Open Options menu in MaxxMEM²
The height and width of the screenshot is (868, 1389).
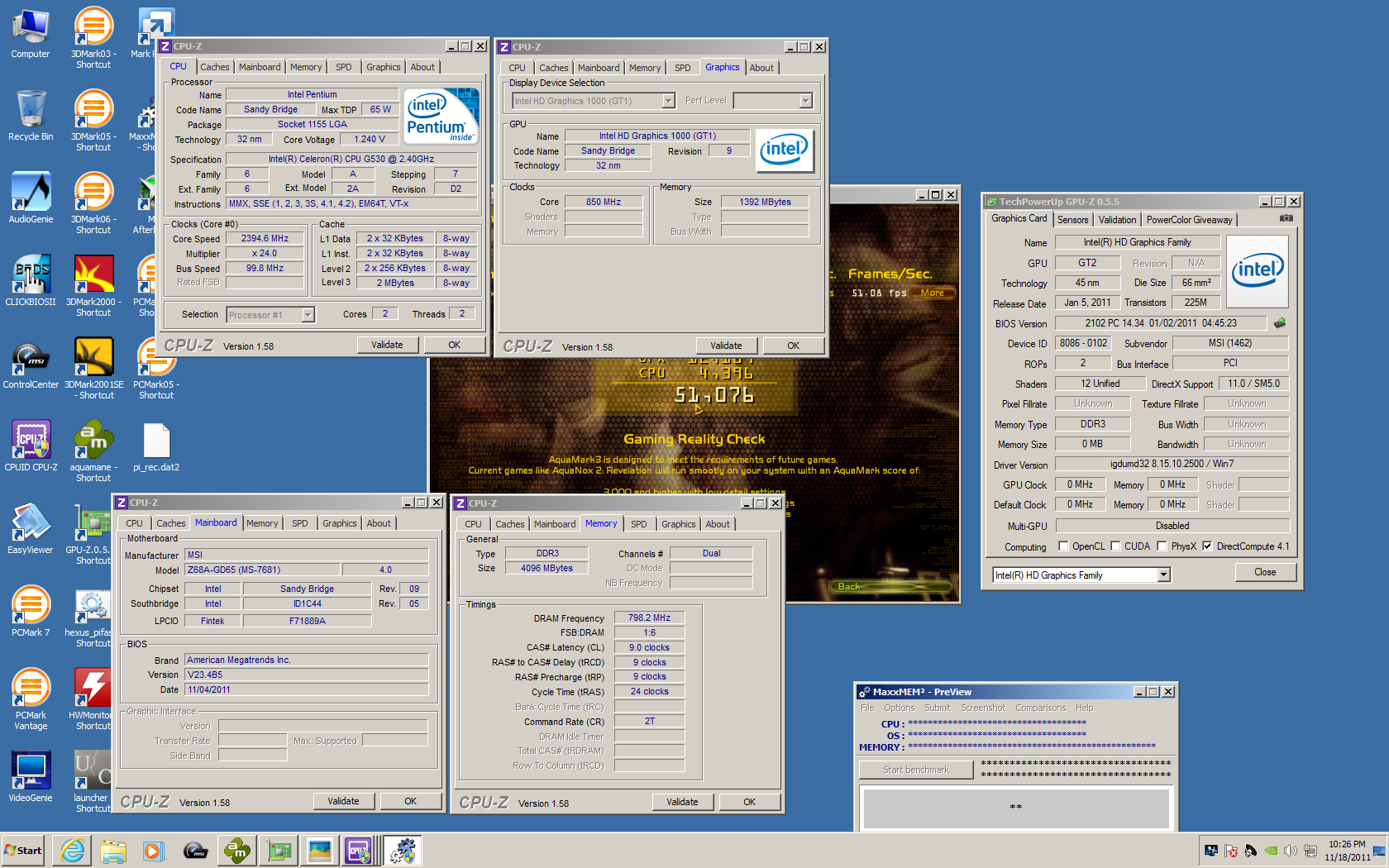(x=900, y=708)
